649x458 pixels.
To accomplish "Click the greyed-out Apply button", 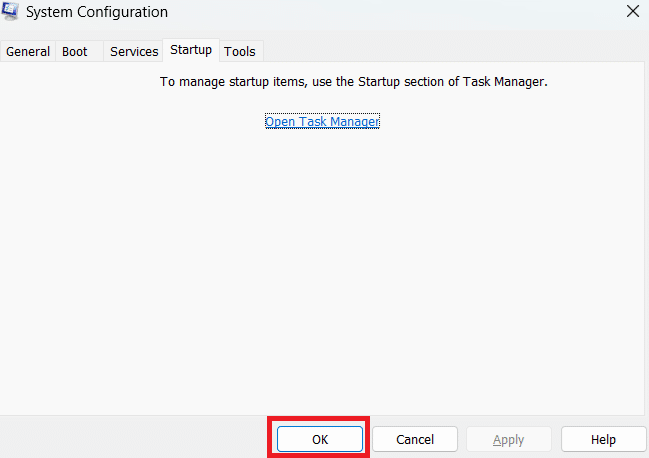I will click(509, 439).
